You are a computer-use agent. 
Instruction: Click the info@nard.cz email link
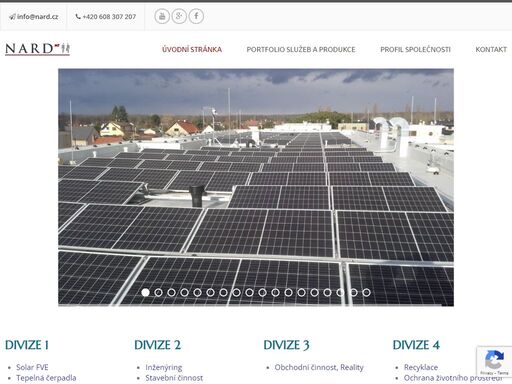point(34,17)
